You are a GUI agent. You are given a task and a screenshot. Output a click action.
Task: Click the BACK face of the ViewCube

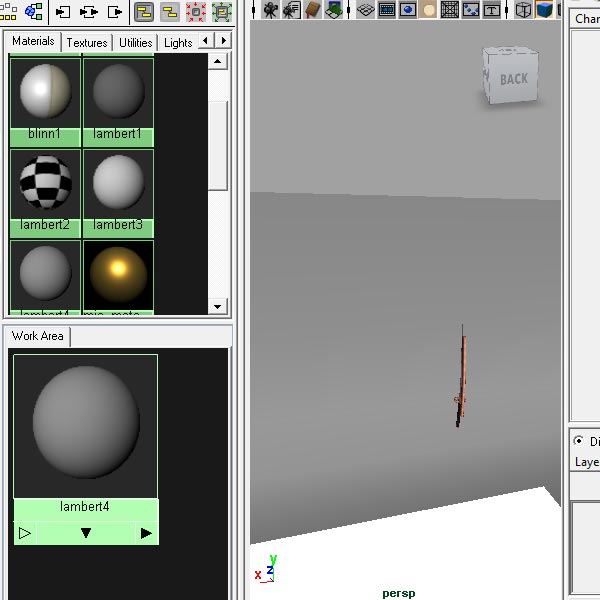coord(514,79)
